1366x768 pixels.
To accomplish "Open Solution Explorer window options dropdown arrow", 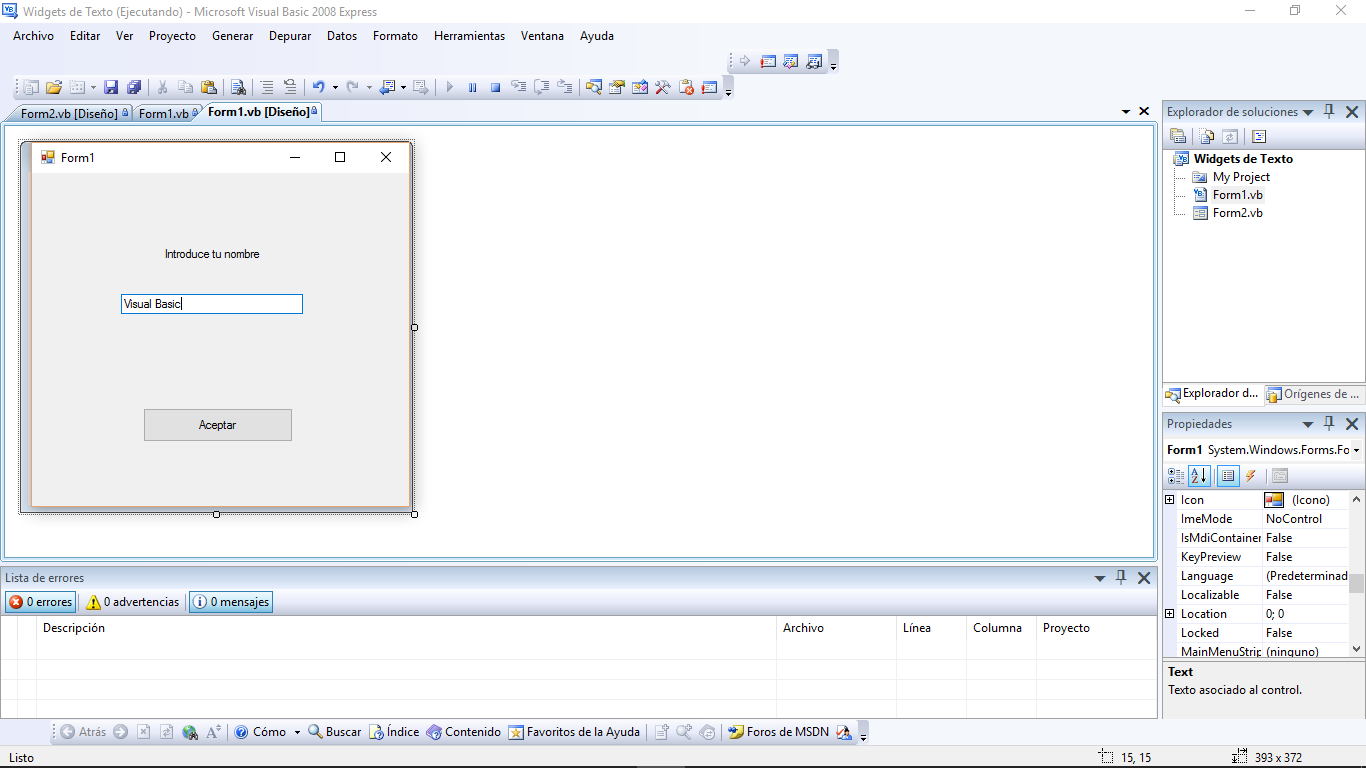I will (1307, 112).
